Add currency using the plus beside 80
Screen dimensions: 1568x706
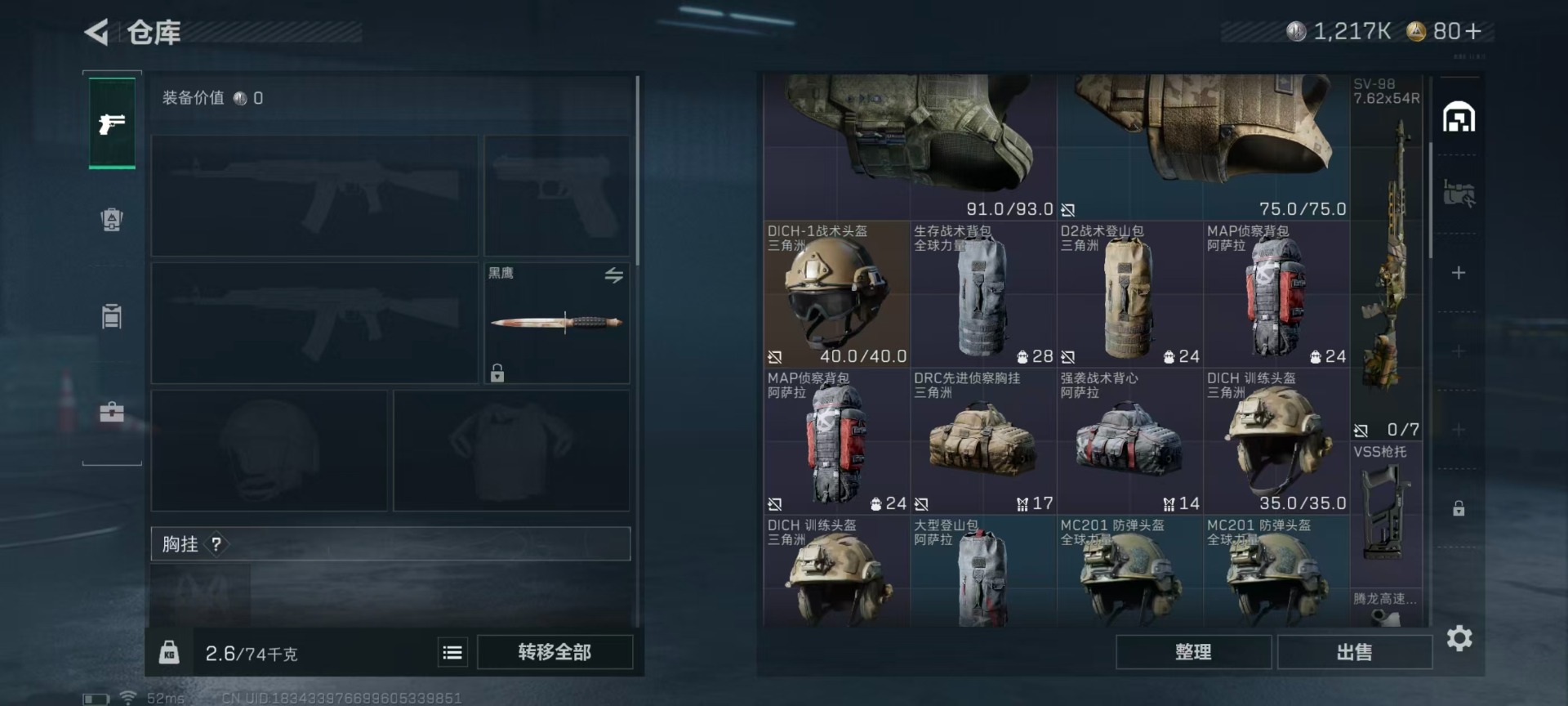[x=1473, y=31]
